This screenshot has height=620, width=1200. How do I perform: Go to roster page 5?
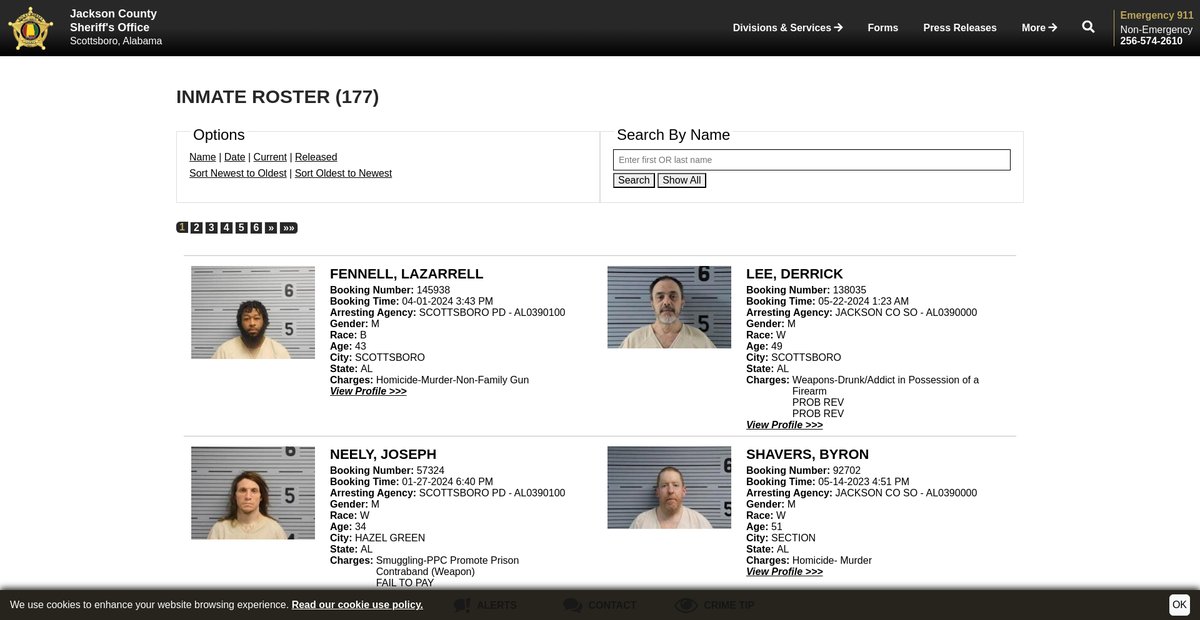(241, 228)
